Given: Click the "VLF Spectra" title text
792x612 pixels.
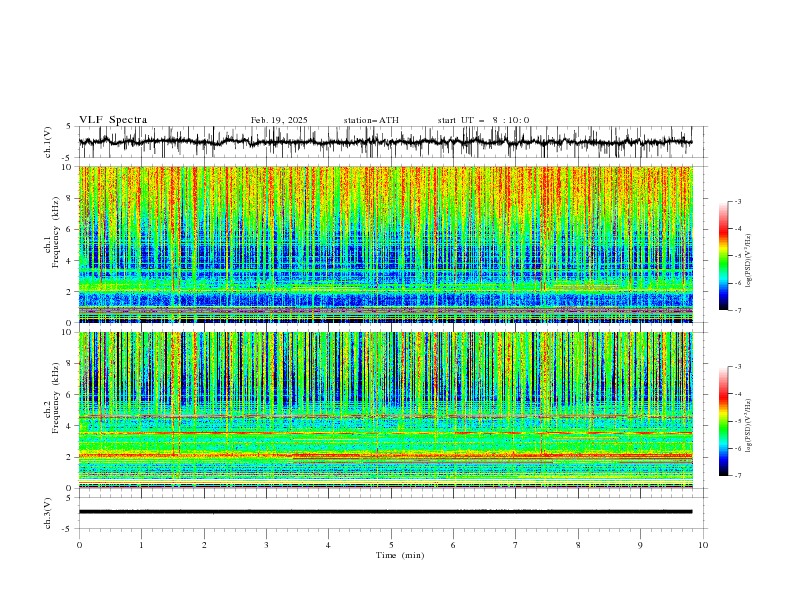Looking at the screenshot, I should [113, 120].
